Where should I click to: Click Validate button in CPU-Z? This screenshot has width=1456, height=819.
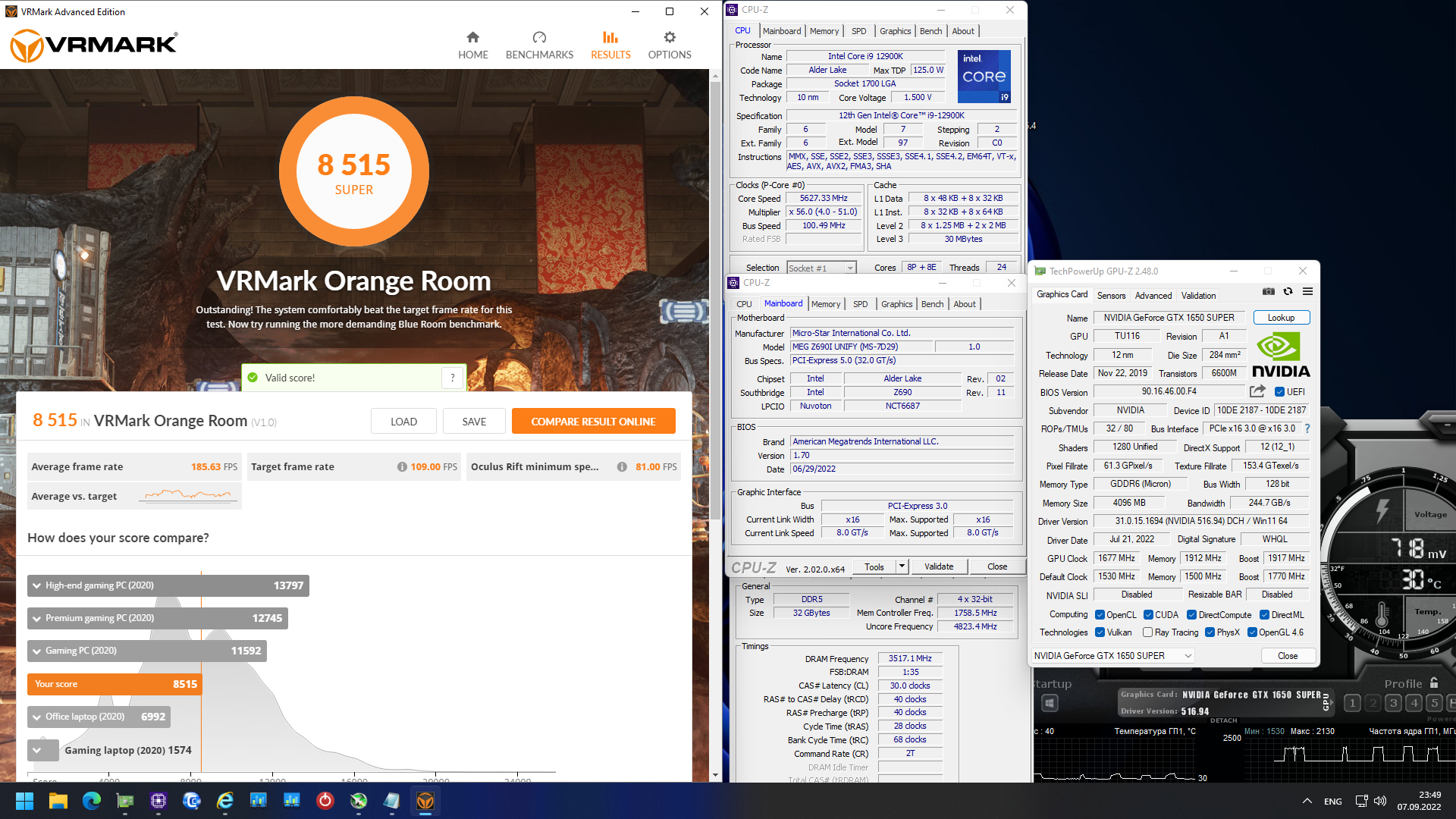[939, 566]
